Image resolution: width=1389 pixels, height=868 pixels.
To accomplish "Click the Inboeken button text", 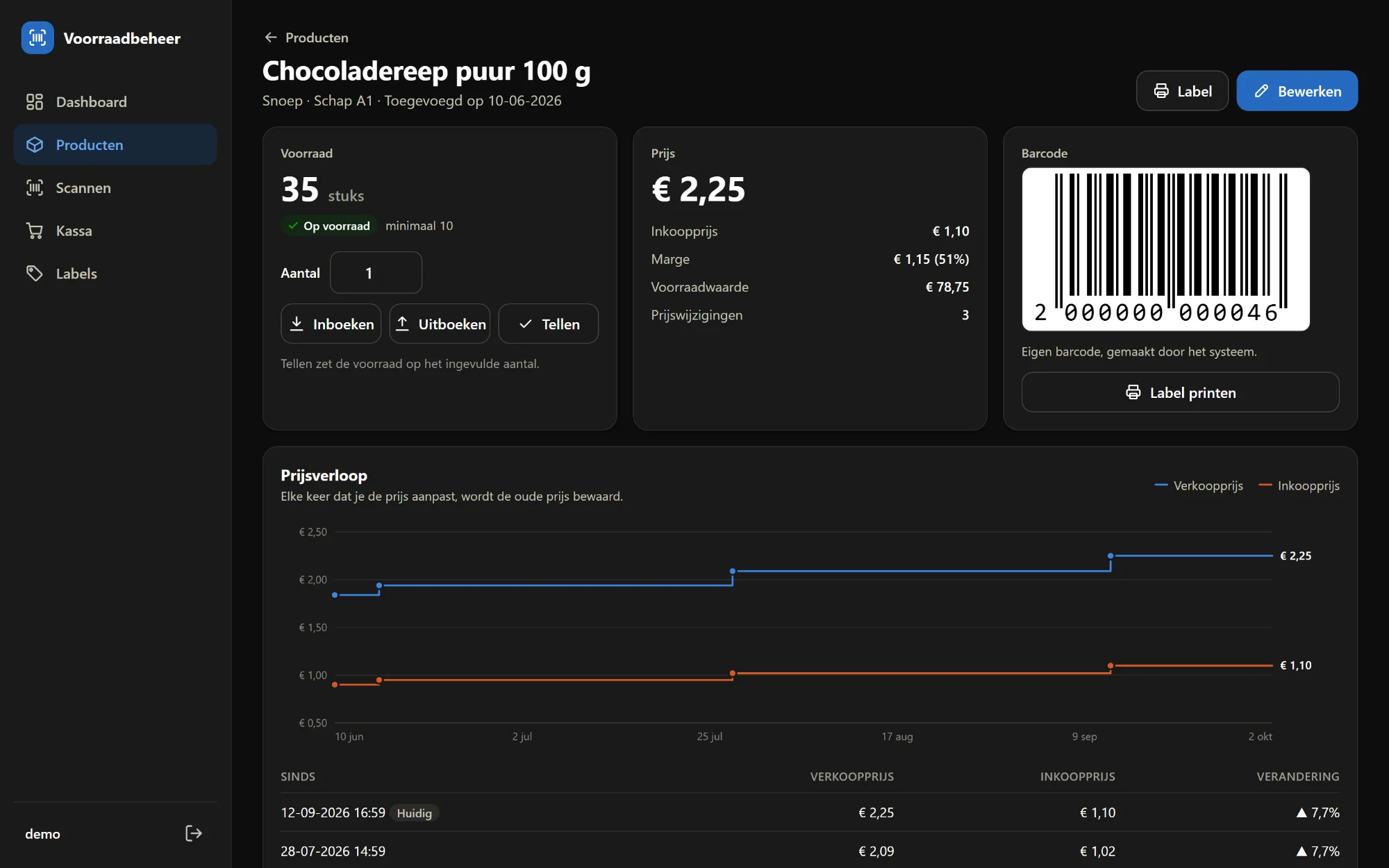I will (343, 324).
